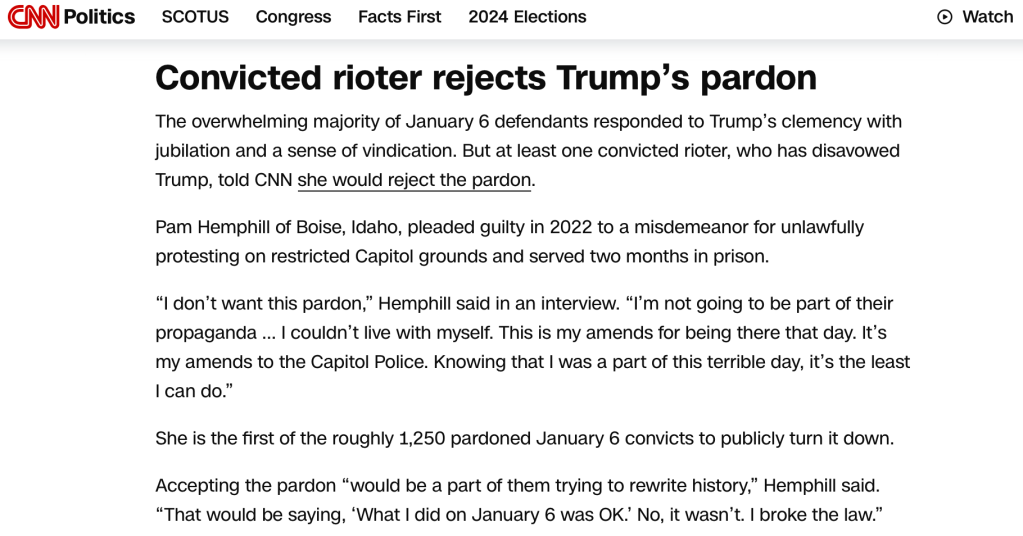Click the headline 'Convicted rioter rejects Trump's pardon'
1023x536 pixels.
486,78
